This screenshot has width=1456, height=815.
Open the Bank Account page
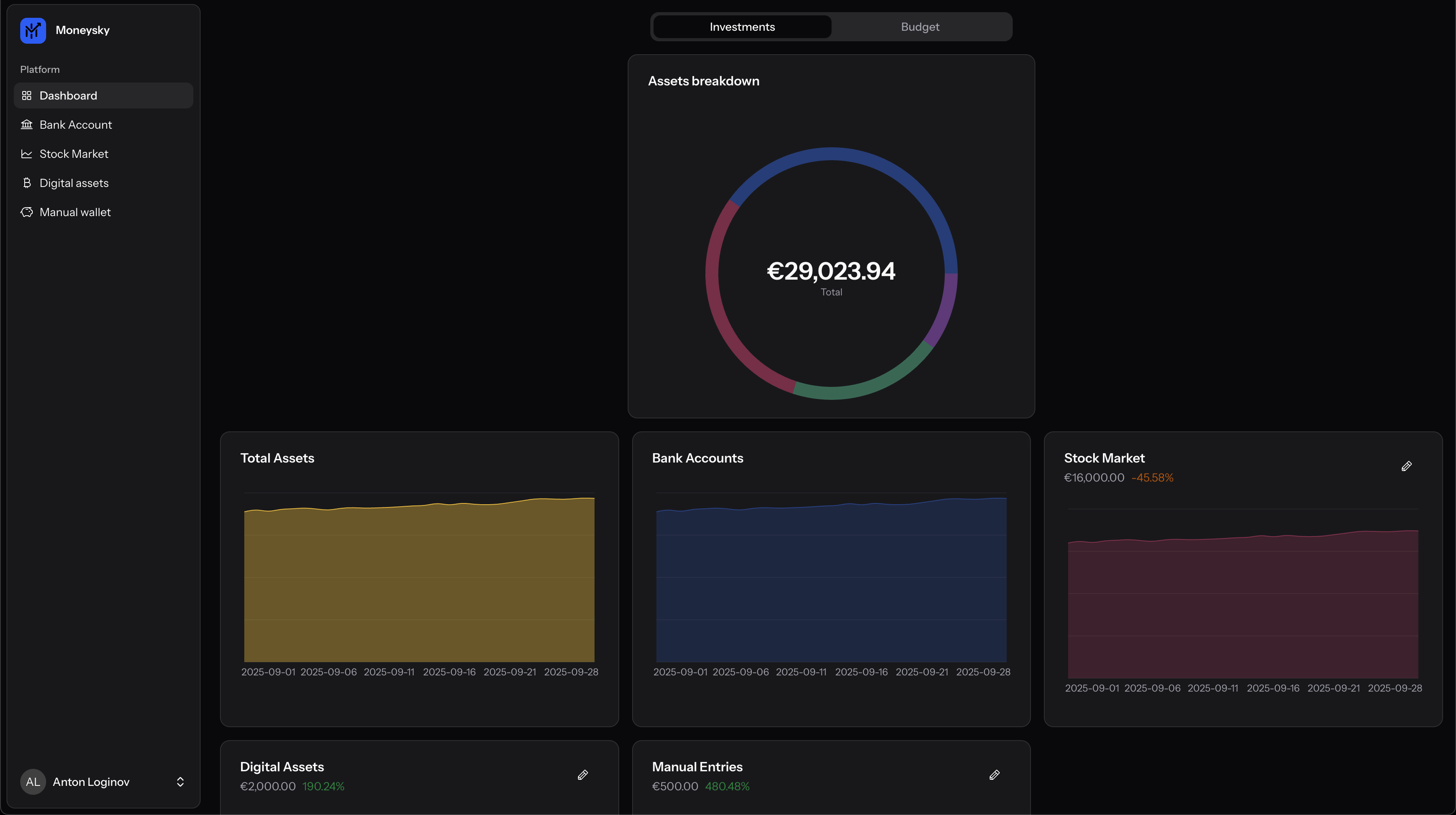coord(76,124)
